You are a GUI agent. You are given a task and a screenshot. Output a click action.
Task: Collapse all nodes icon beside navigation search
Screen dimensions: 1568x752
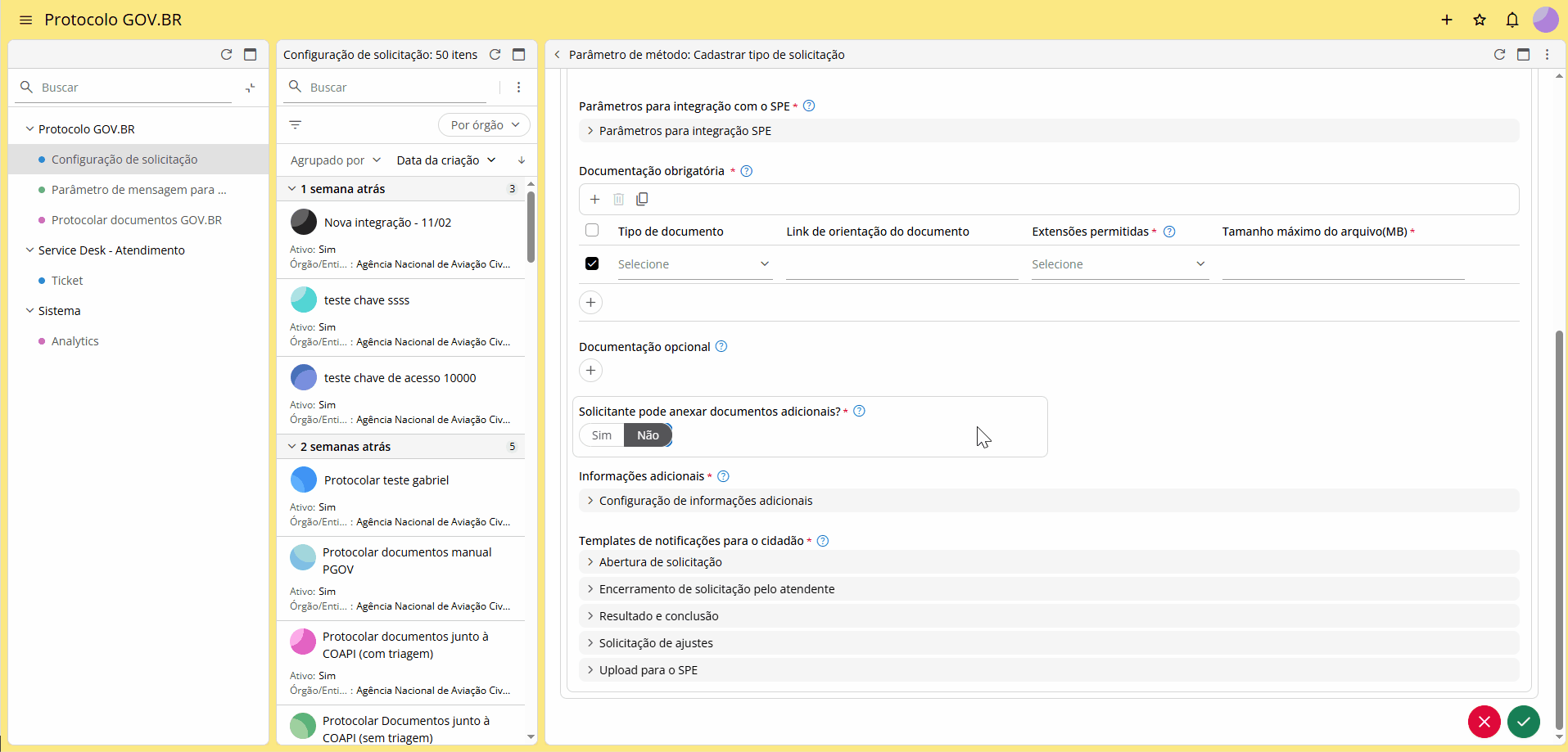pyautogui.click(x=251, y=88)
